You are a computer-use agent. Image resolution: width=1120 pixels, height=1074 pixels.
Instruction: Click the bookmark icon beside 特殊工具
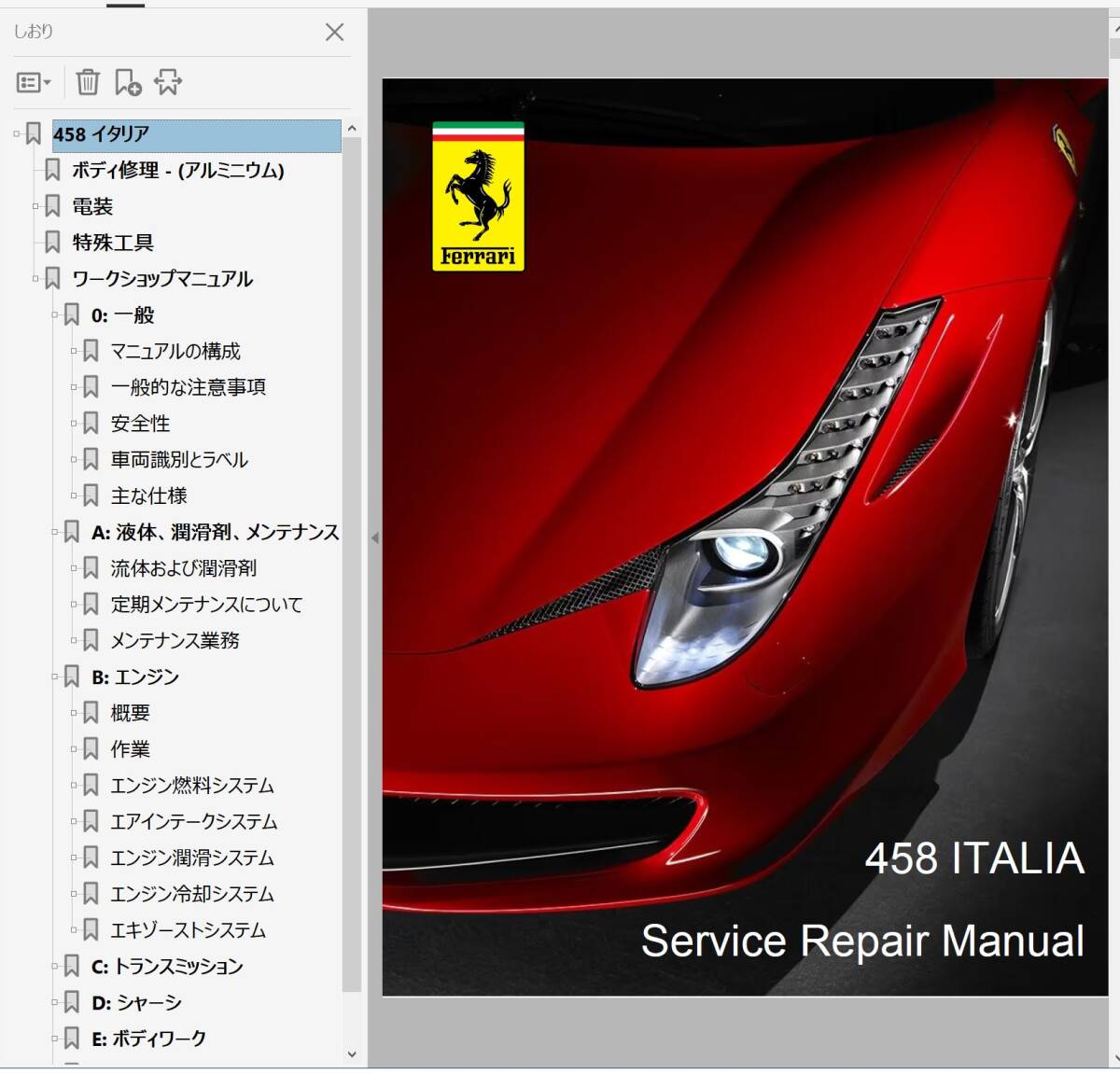coord(53,243)
